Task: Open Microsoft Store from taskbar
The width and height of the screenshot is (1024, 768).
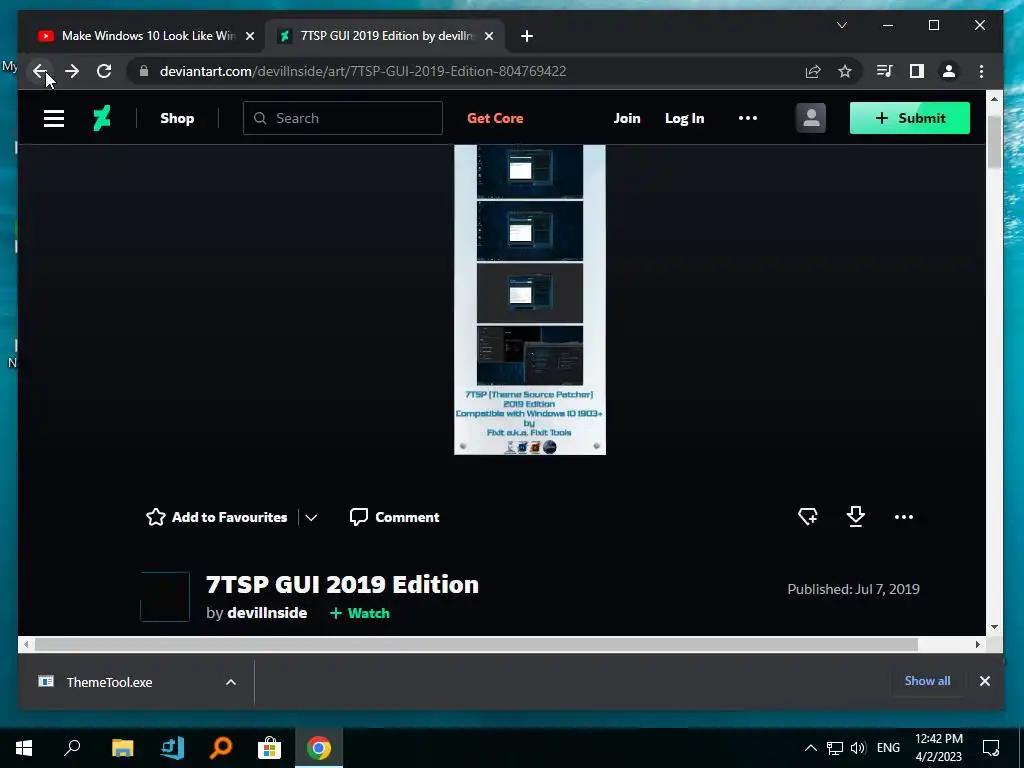Action: [269, 748]
